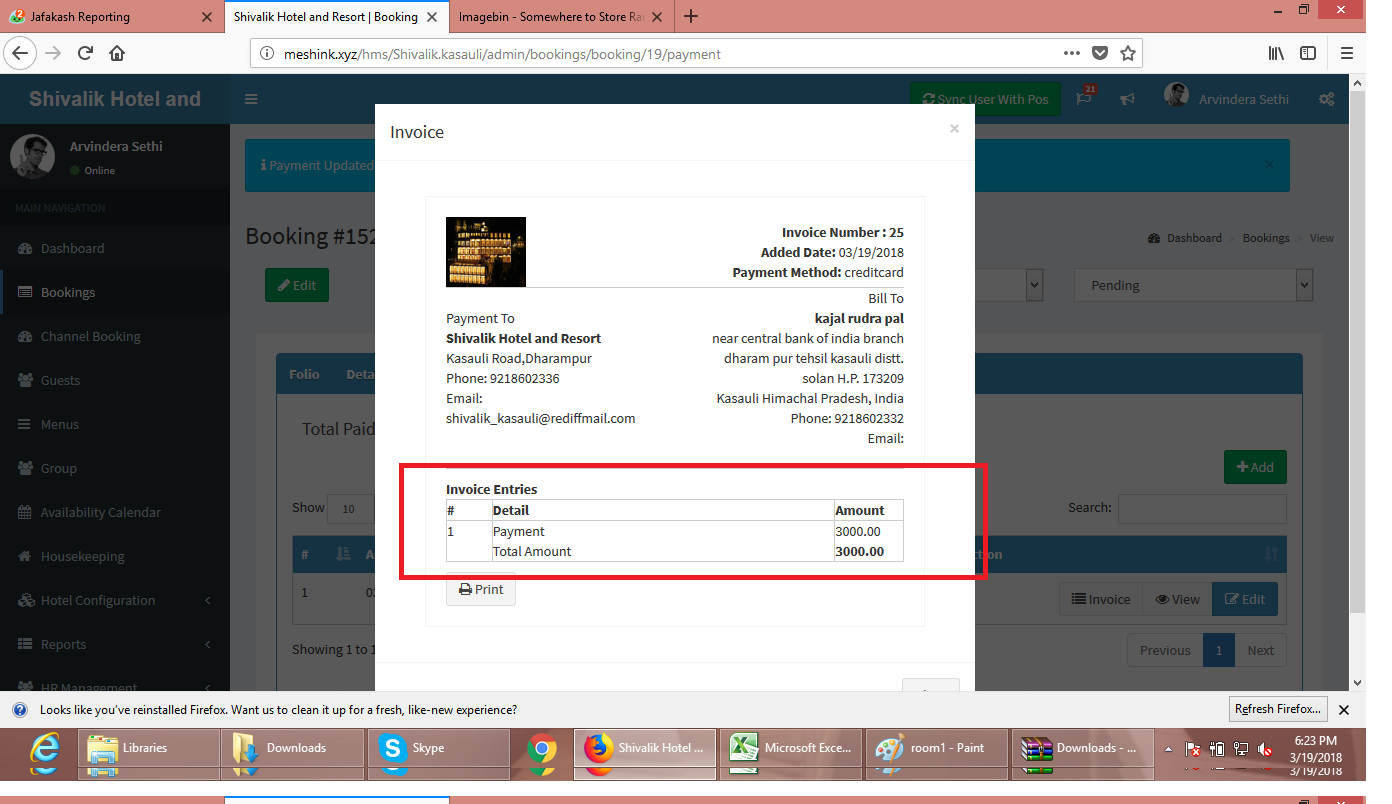Screen dimensions: 1392x804
Task: Edit booking with green Edit button
Action: coord(297,285)
